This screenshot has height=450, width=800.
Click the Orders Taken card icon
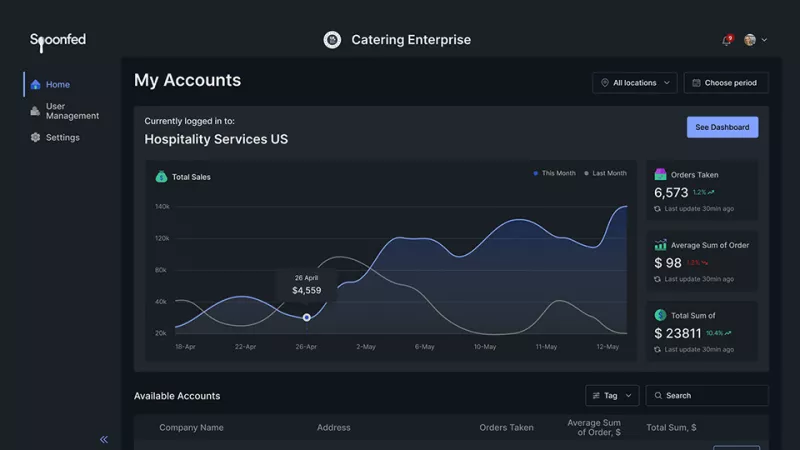coord(660,174)
